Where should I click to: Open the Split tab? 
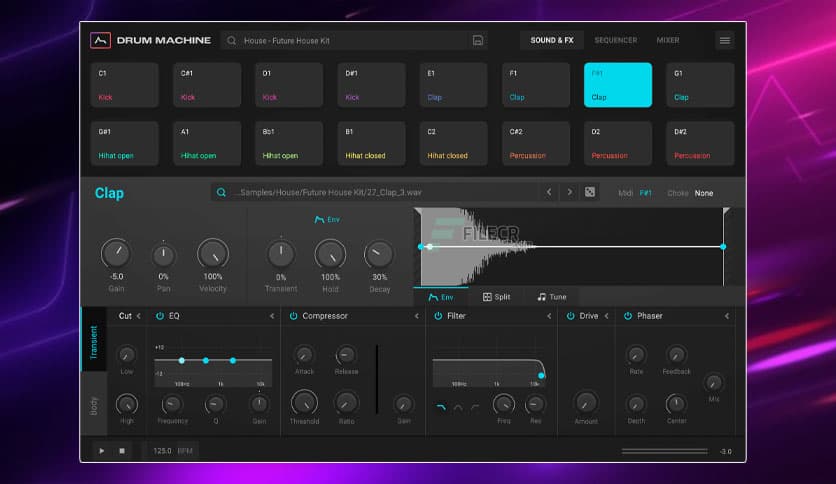(x=496, y=297)
